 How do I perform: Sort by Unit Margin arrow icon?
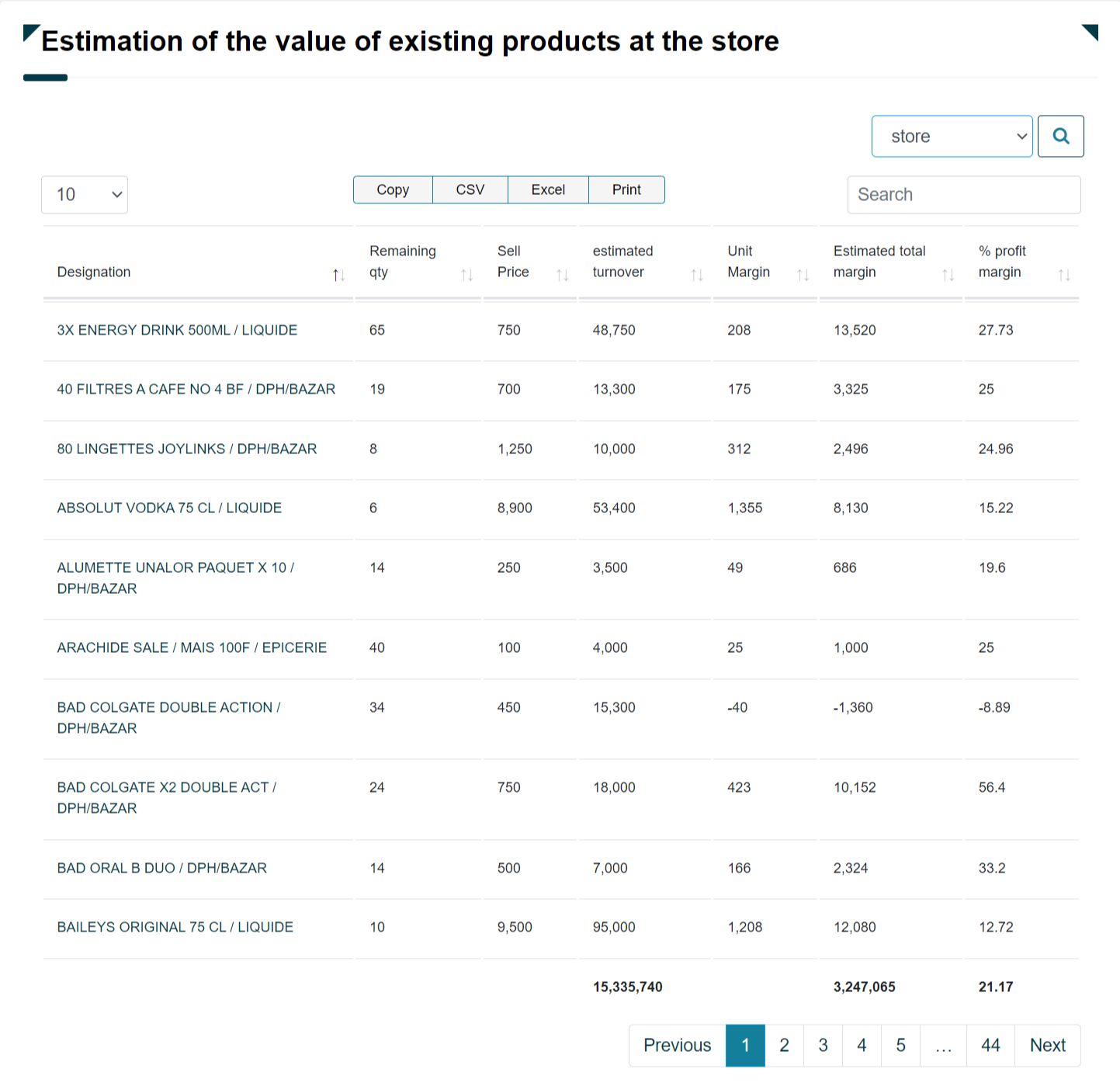(x=803, y=275)
